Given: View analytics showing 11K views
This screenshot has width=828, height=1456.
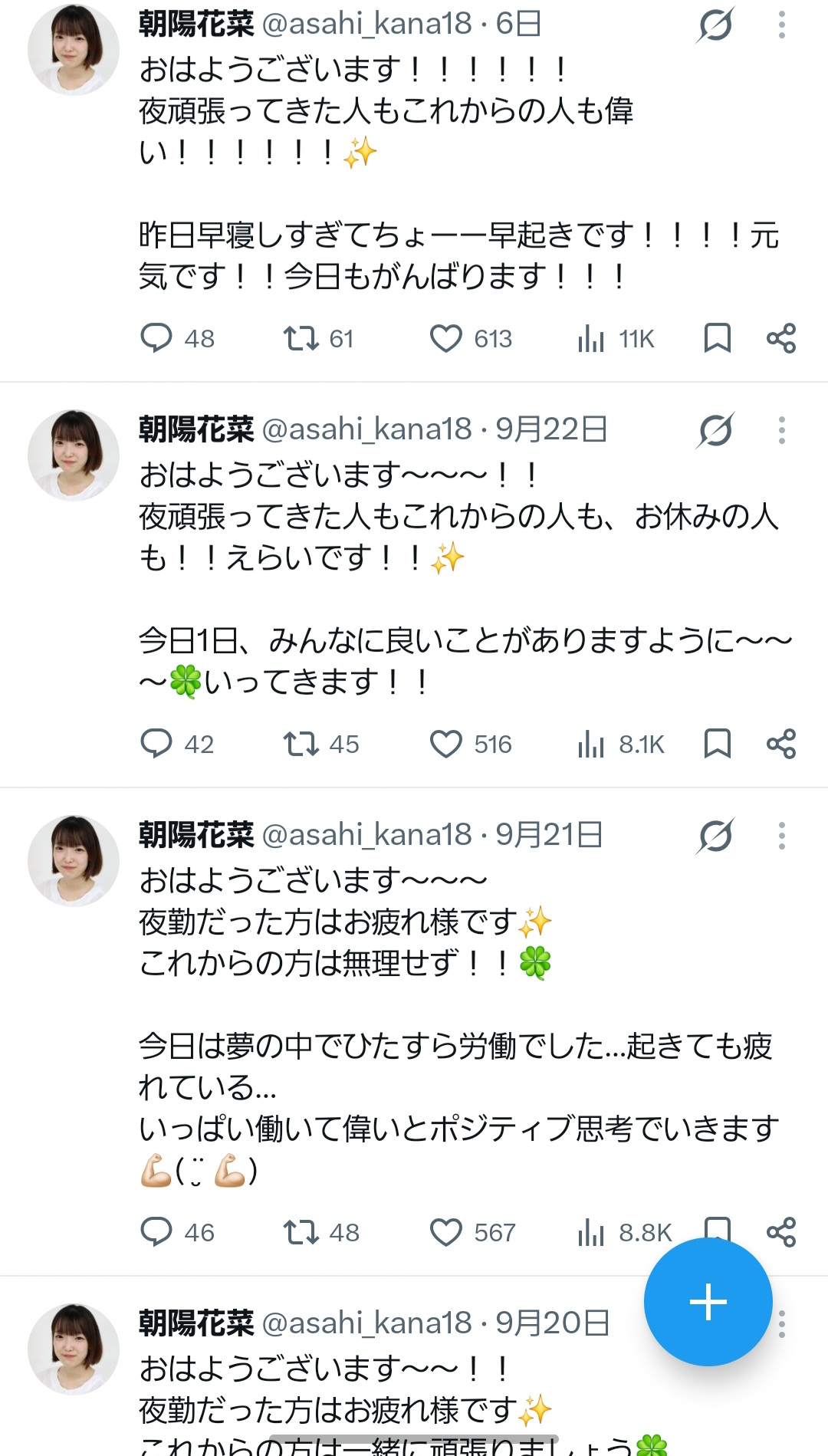Looking at the screenshot, I should [x=616, y=338].
